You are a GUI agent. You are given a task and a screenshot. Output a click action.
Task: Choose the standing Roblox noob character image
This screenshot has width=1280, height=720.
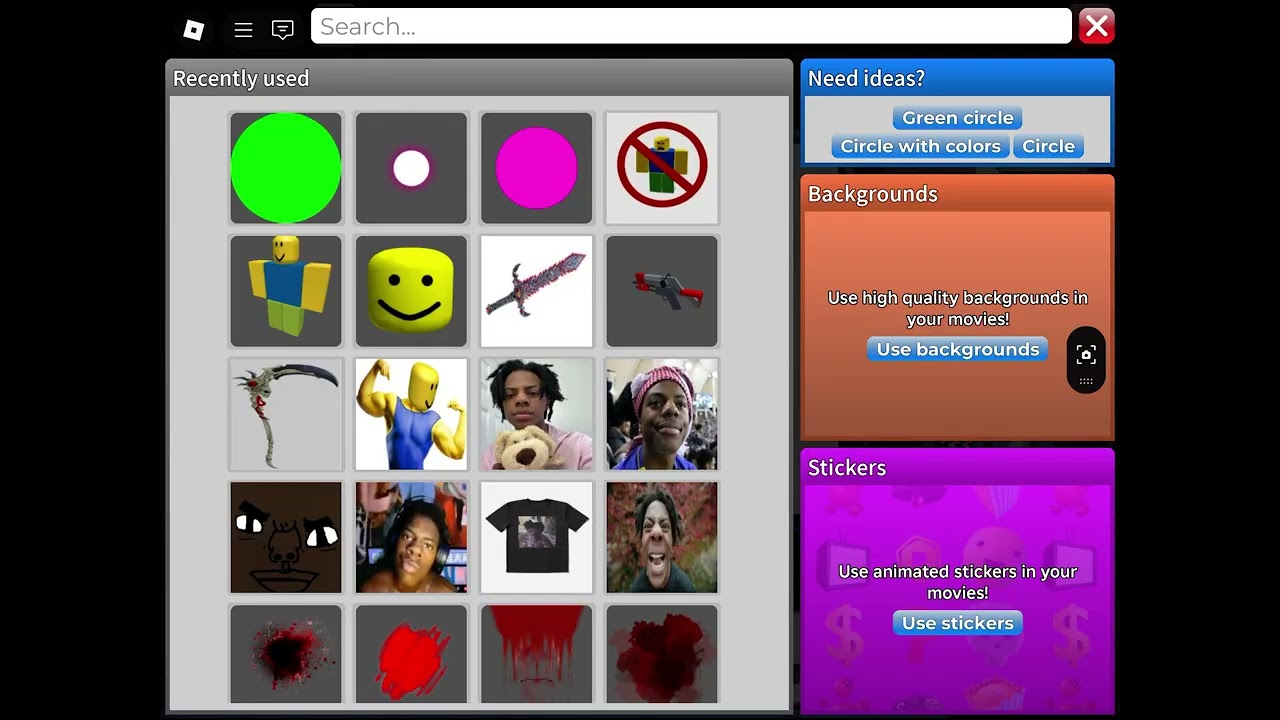pyautogui.click(x=286, y=291)
